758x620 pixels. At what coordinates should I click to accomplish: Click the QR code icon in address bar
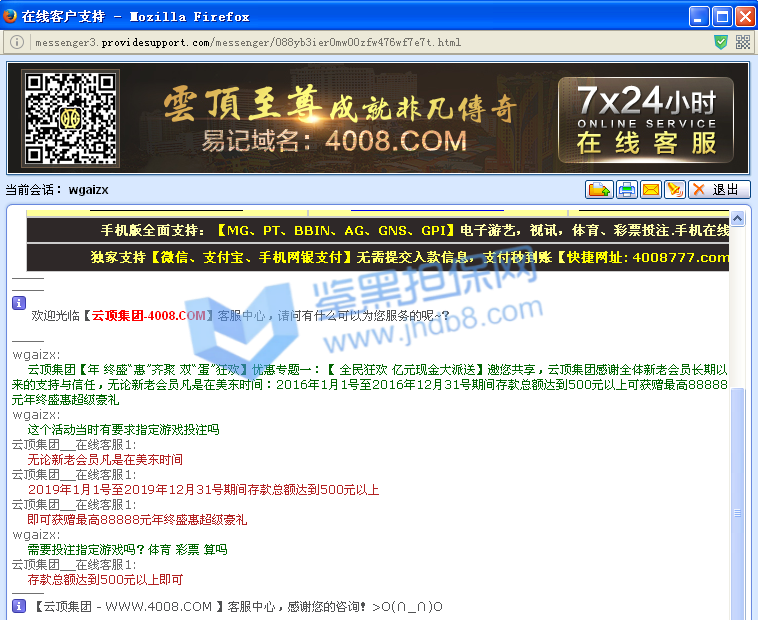pyautogui.click(x=743, y=43)
